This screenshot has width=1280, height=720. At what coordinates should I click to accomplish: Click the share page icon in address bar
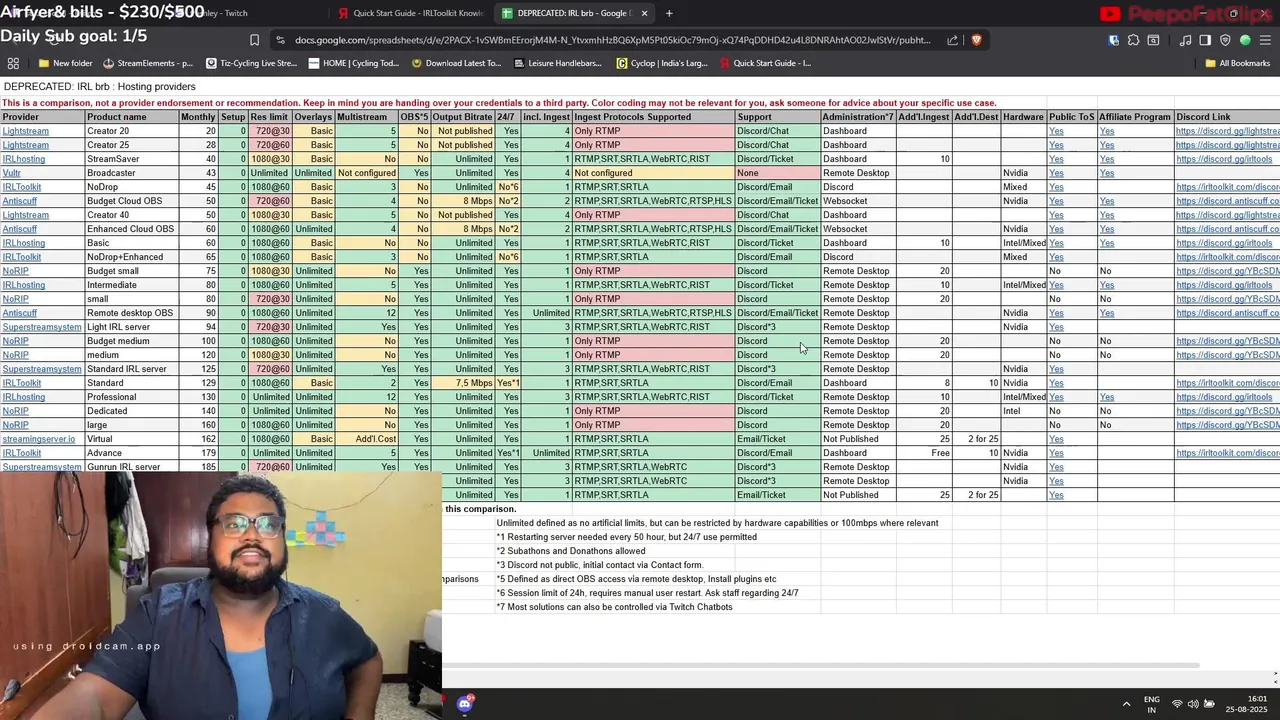(x=952, y=40)
